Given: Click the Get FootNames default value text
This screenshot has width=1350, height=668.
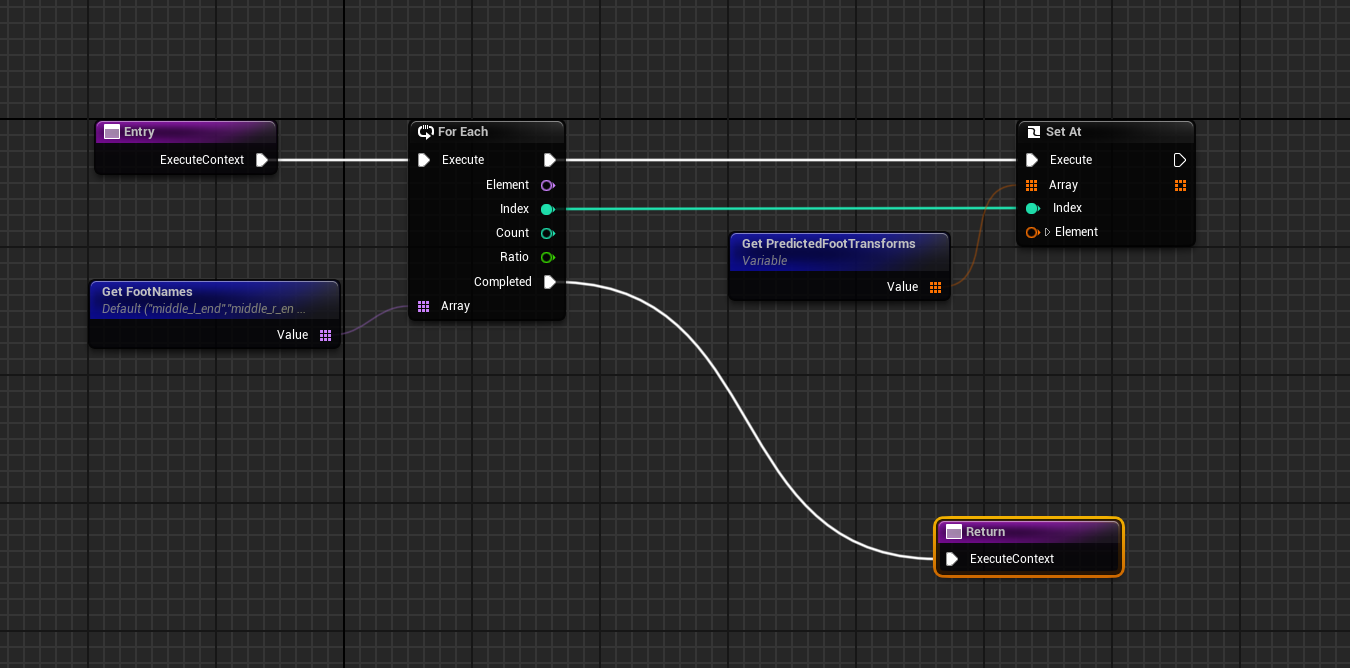Looking at the screenshot, I should pos(204,309).
